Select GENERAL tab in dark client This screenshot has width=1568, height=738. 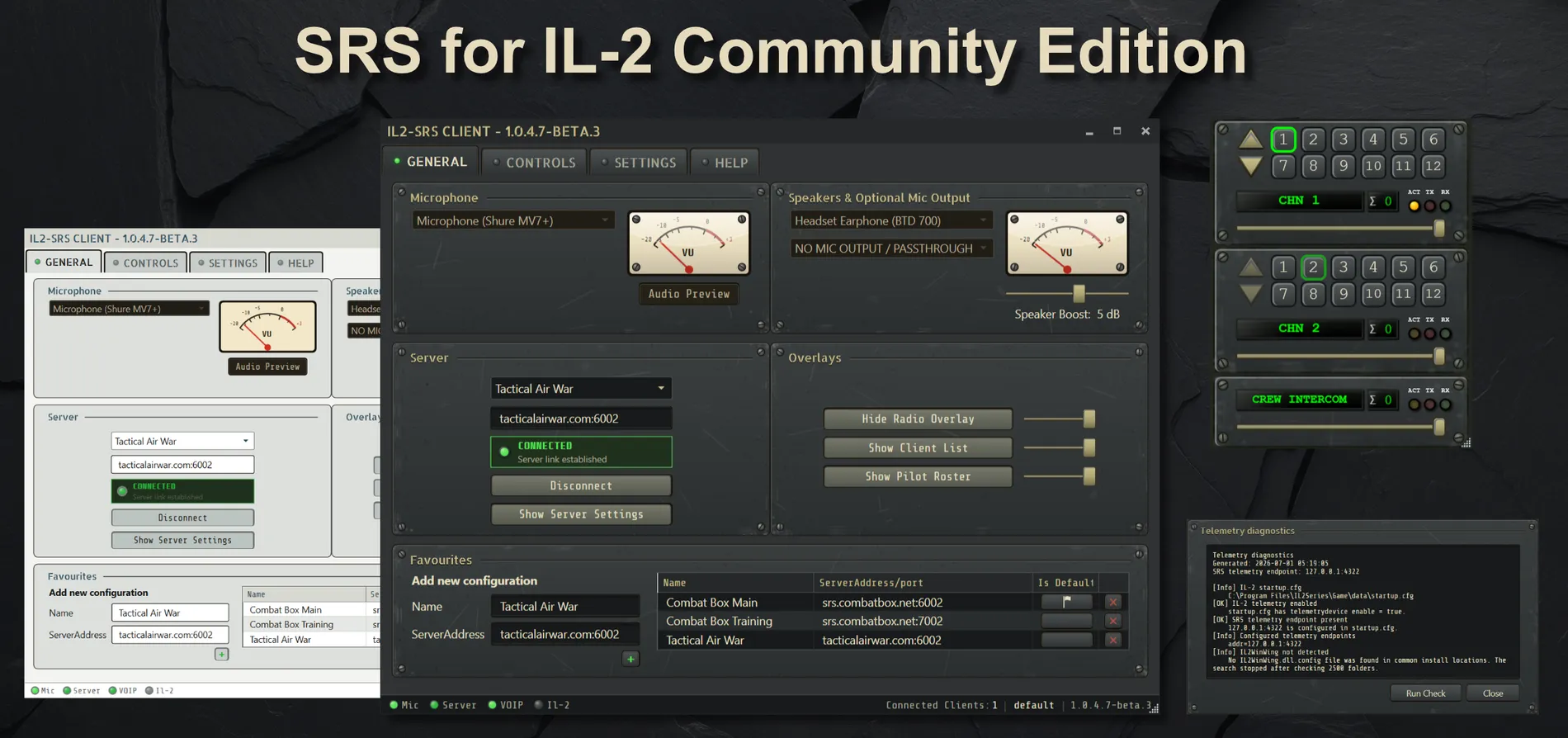(431, 162)
